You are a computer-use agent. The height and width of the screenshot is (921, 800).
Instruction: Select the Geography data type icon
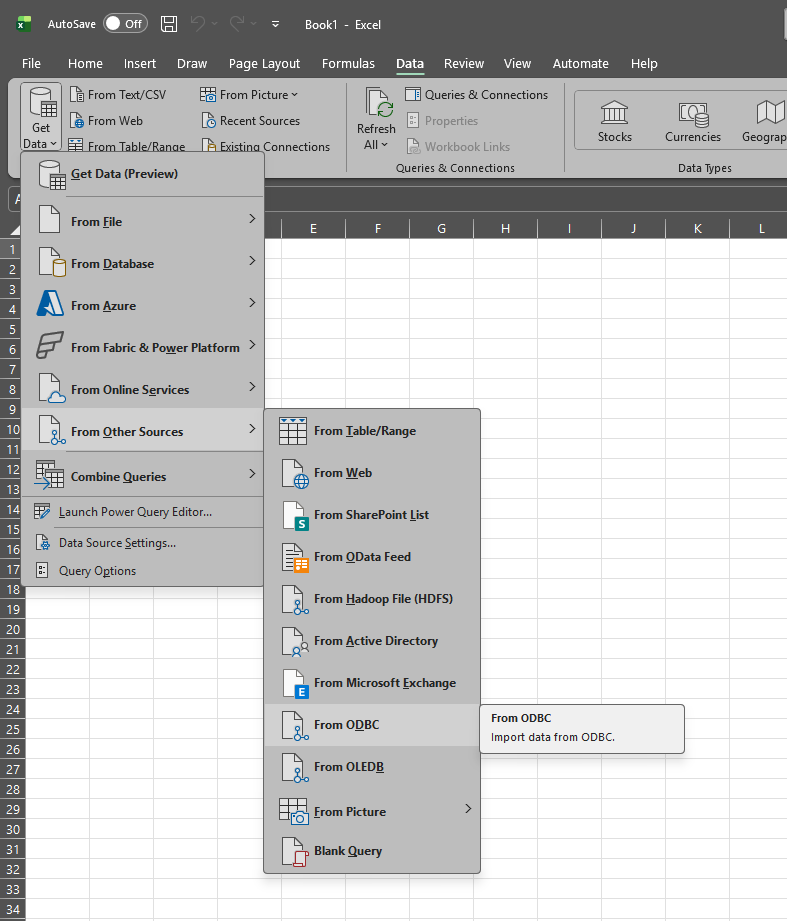(x=771, y=112)
